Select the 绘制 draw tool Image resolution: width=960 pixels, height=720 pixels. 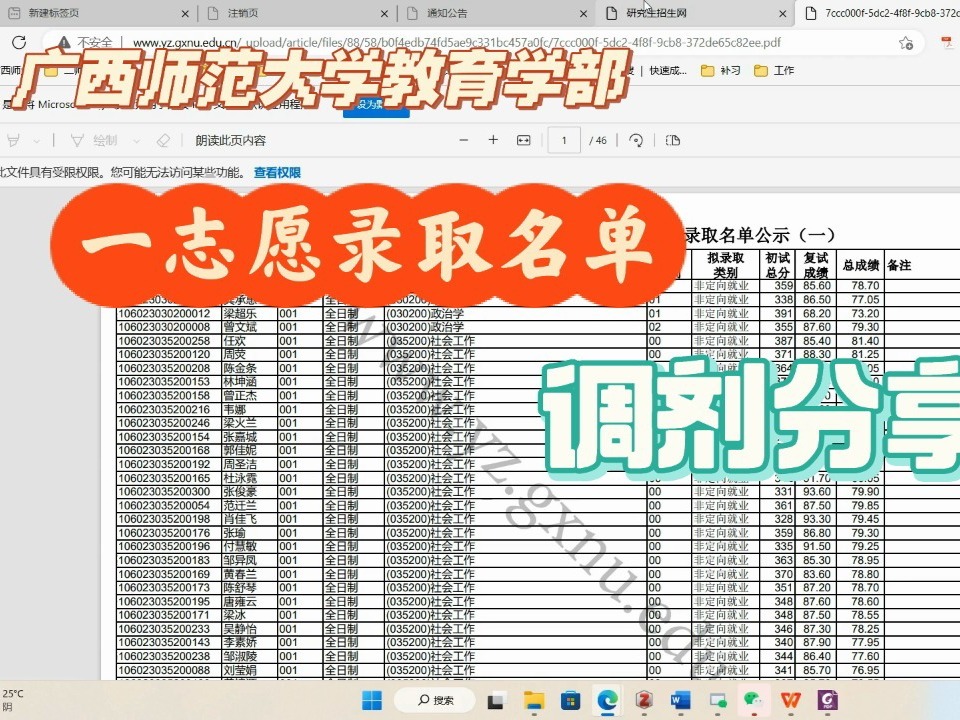(x=93, y=141)
